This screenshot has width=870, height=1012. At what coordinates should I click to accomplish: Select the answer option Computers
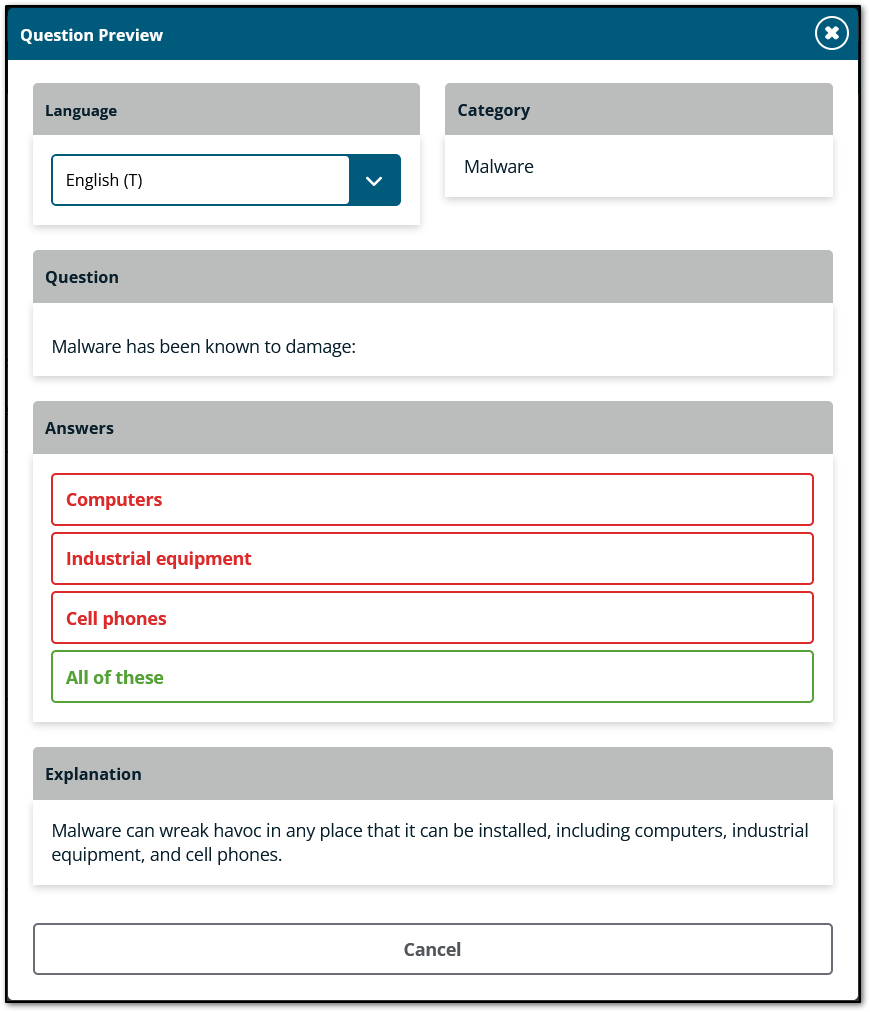pos(432,499)
